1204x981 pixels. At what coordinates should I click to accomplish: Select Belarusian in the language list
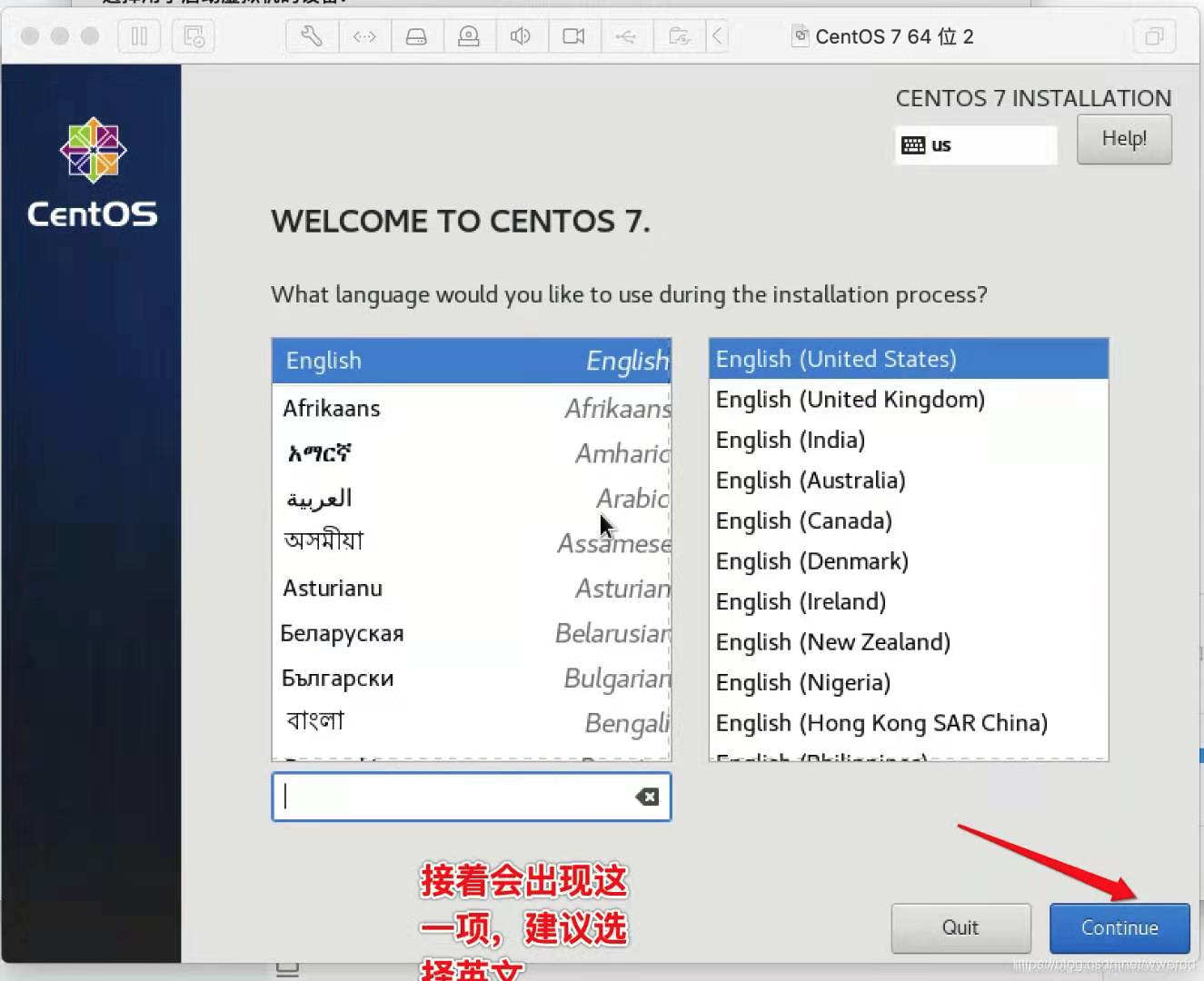[472, 633]
